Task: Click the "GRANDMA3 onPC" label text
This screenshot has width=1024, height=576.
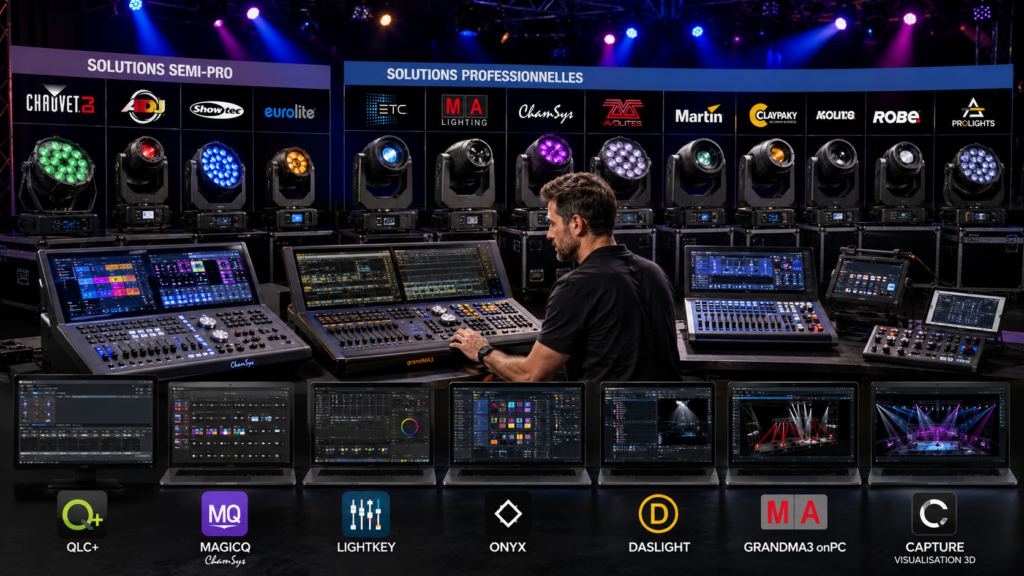Action: pyautogui.click(x=795, y=547)
